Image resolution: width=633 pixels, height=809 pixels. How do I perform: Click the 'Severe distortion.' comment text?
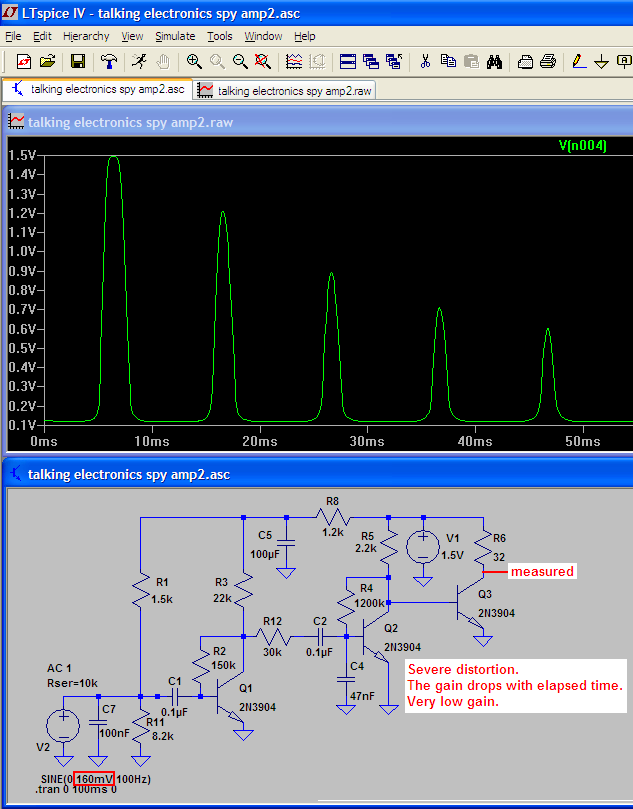point(463,669)
